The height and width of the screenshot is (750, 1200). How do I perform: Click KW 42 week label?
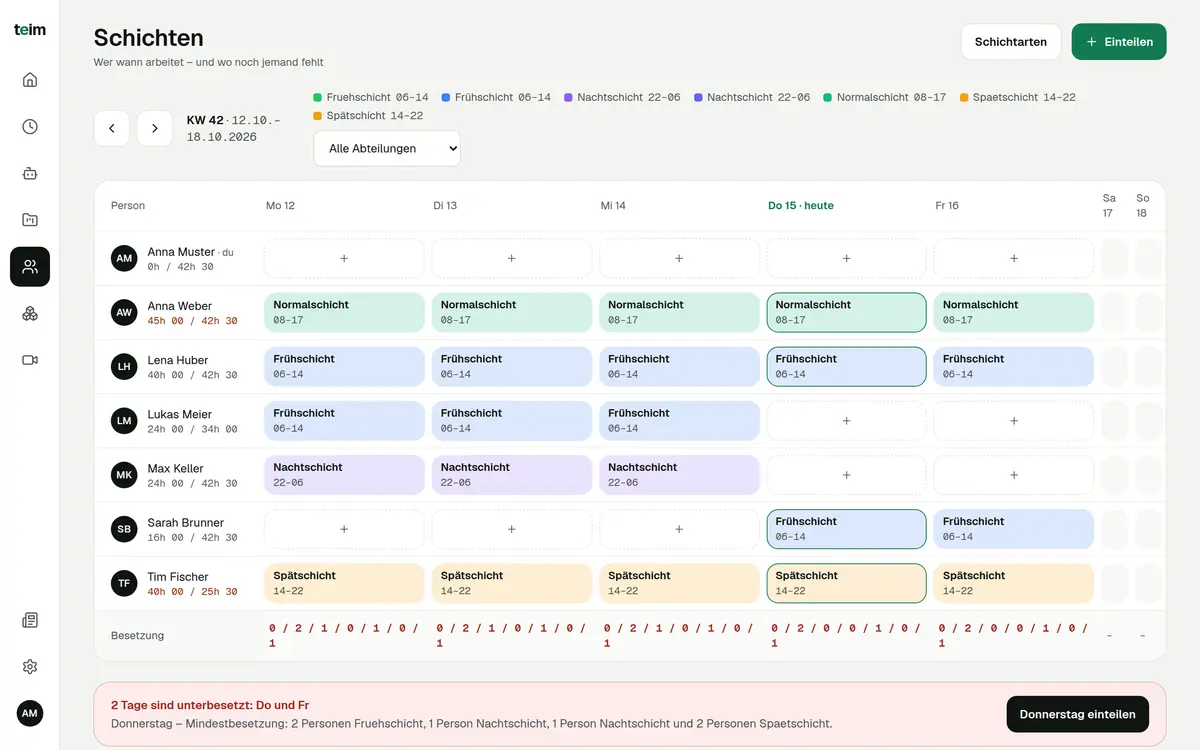pyautogui.click(x=205, y=120)
